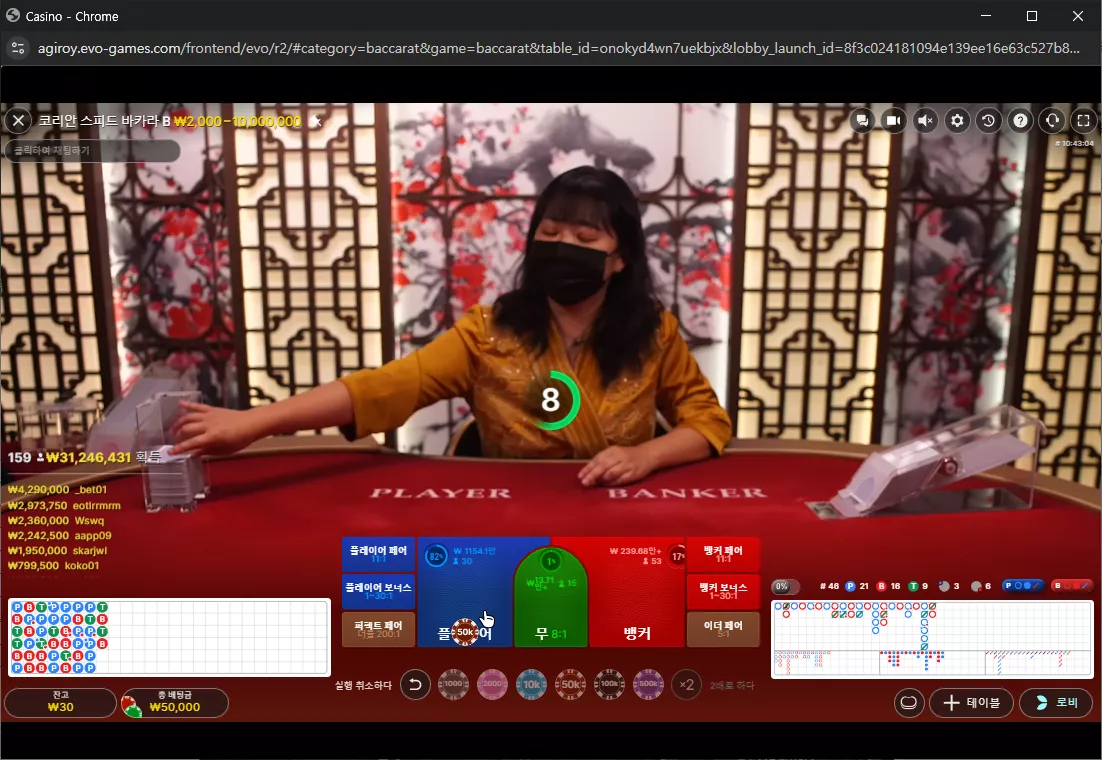The height and width of the screenshot is (760, 1102).
Task: Click winner entry ₩2,973,750 eotlrrmrm
Action: pos(64,505)
